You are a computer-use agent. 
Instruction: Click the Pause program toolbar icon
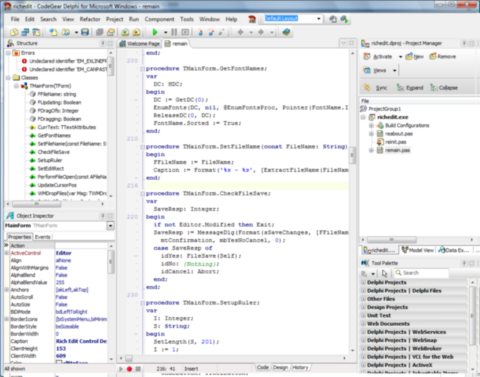[x=174, y=32]
